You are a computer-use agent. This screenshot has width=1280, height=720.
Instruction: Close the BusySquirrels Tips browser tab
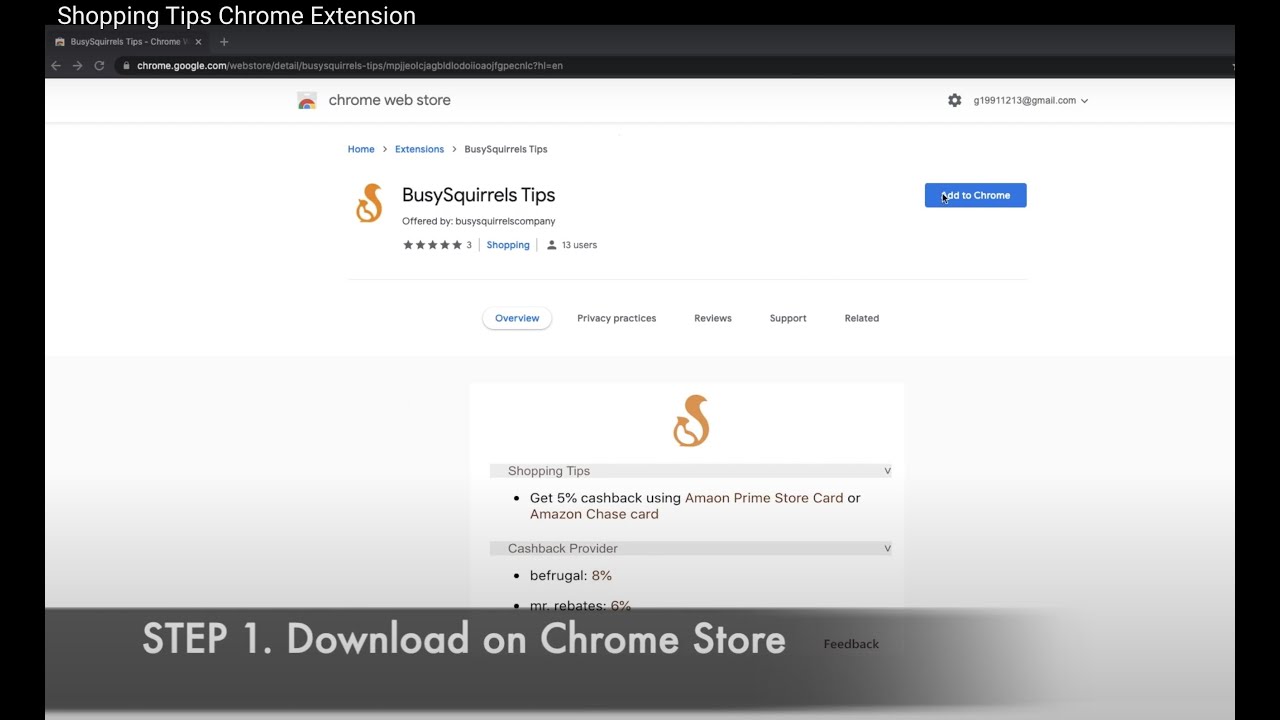pyautogui.click(x=198, y=42)
